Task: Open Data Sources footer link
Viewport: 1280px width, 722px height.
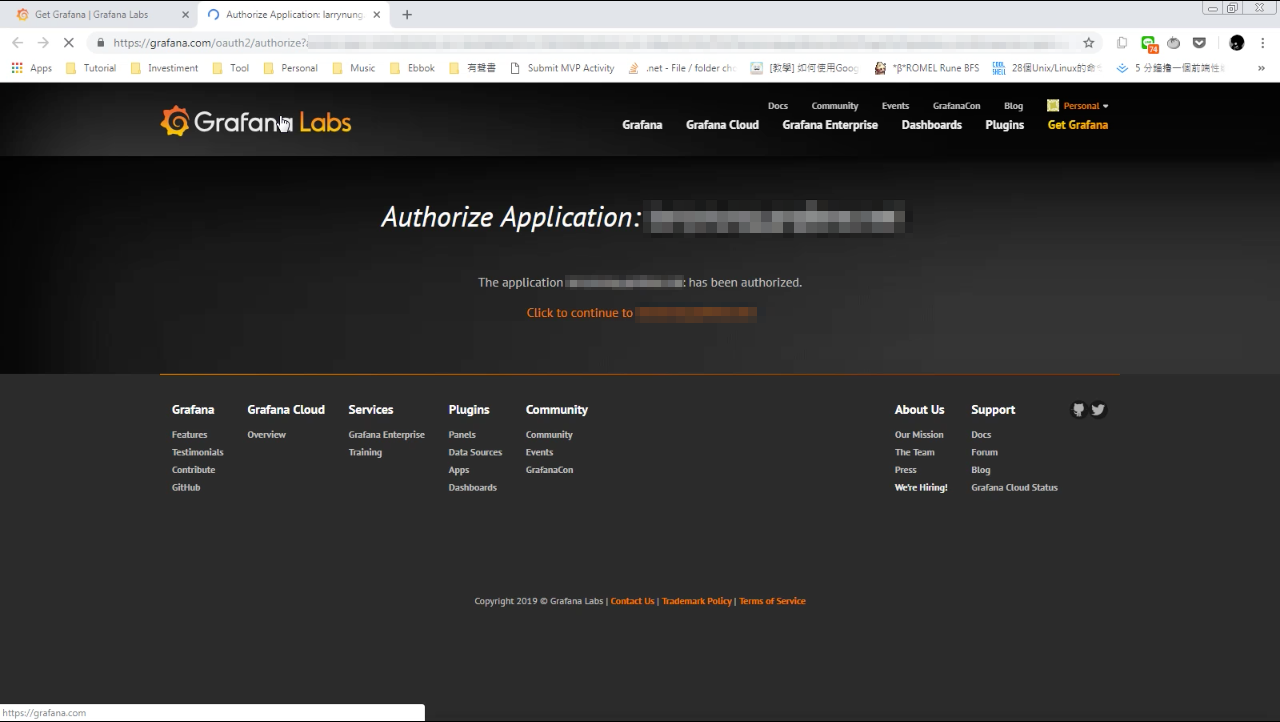Action: (475, 452)
